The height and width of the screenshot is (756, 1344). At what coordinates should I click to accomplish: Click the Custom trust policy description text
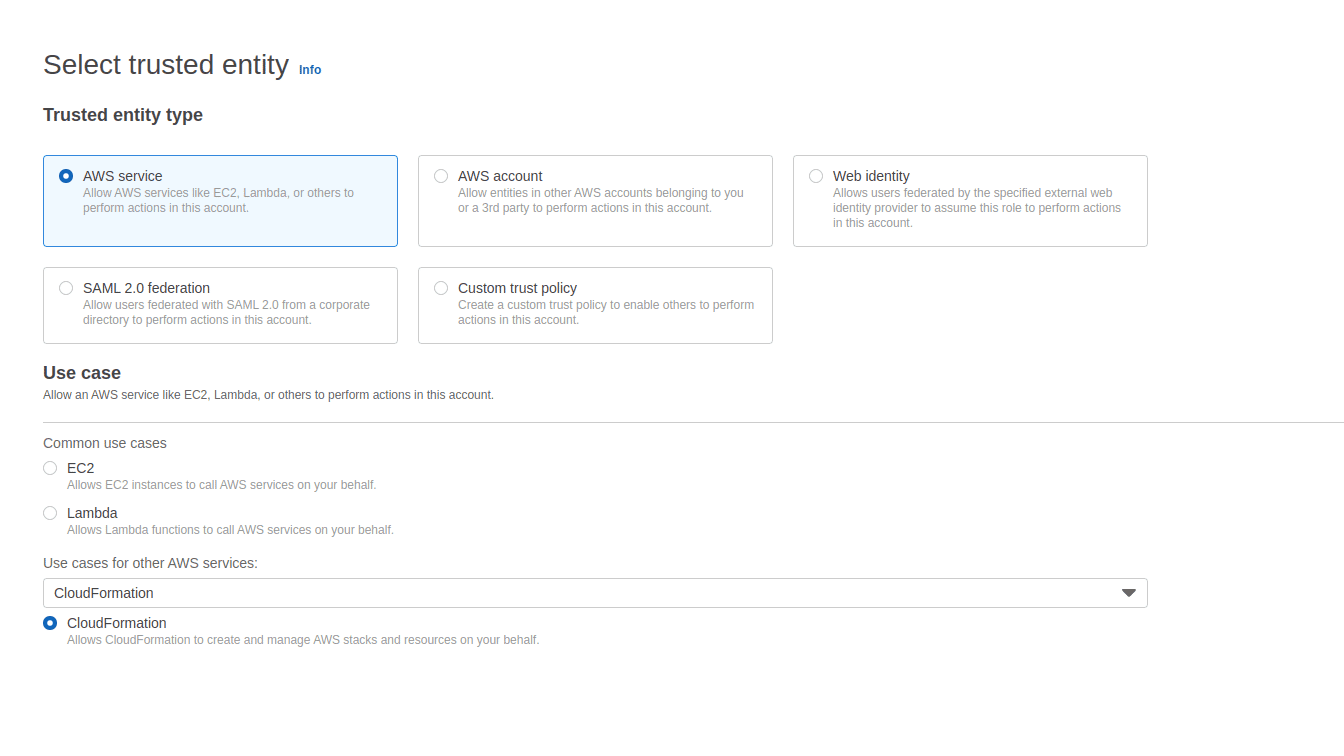pyautogui.click(x=606, y=312)
